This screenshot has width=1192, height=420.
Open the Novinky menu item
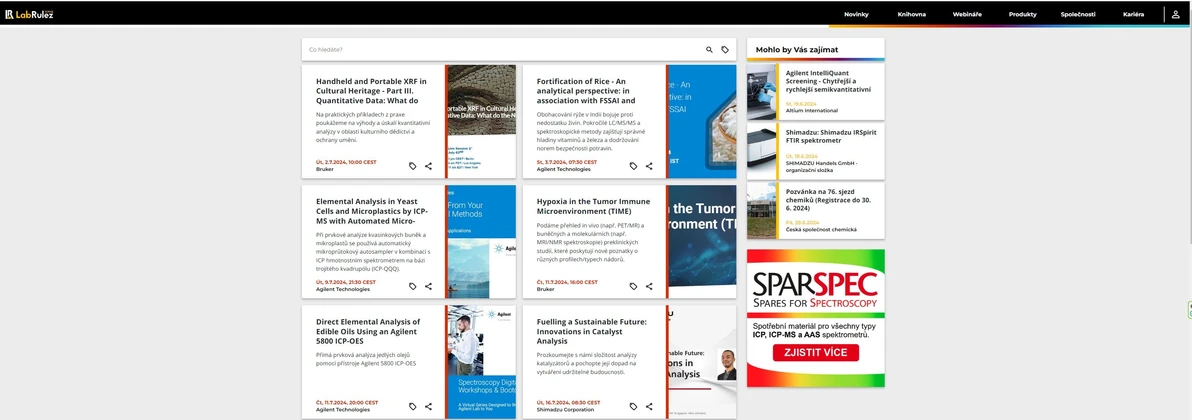[x=856, y=14]
